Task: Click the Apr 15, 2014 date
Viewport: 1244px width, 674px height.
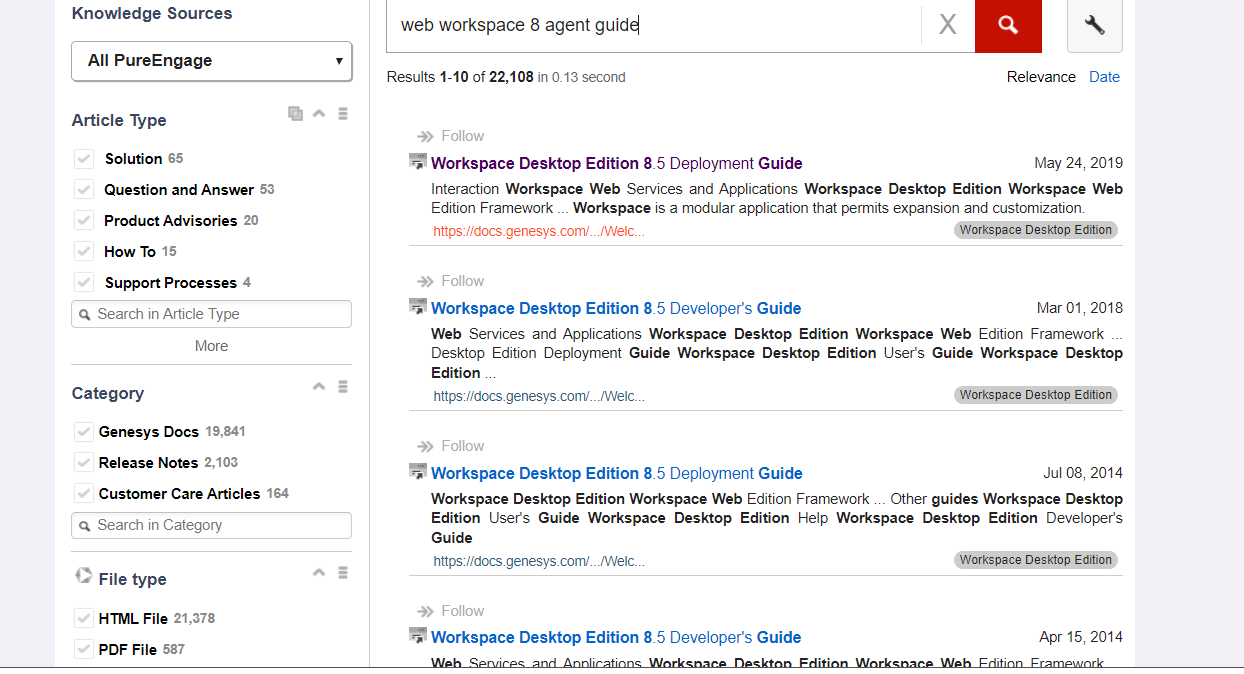Action: click(x=1081, y=637)
